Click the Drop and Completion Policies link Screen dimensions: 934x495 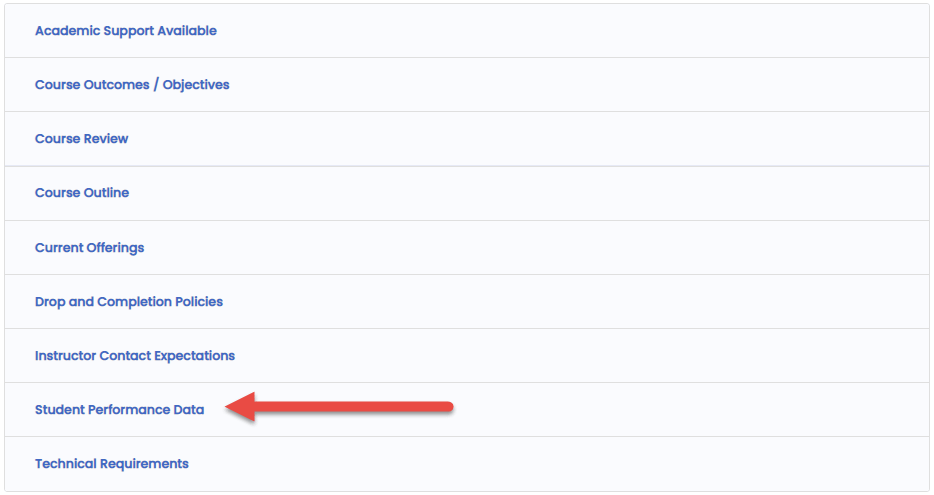[128, 302]
